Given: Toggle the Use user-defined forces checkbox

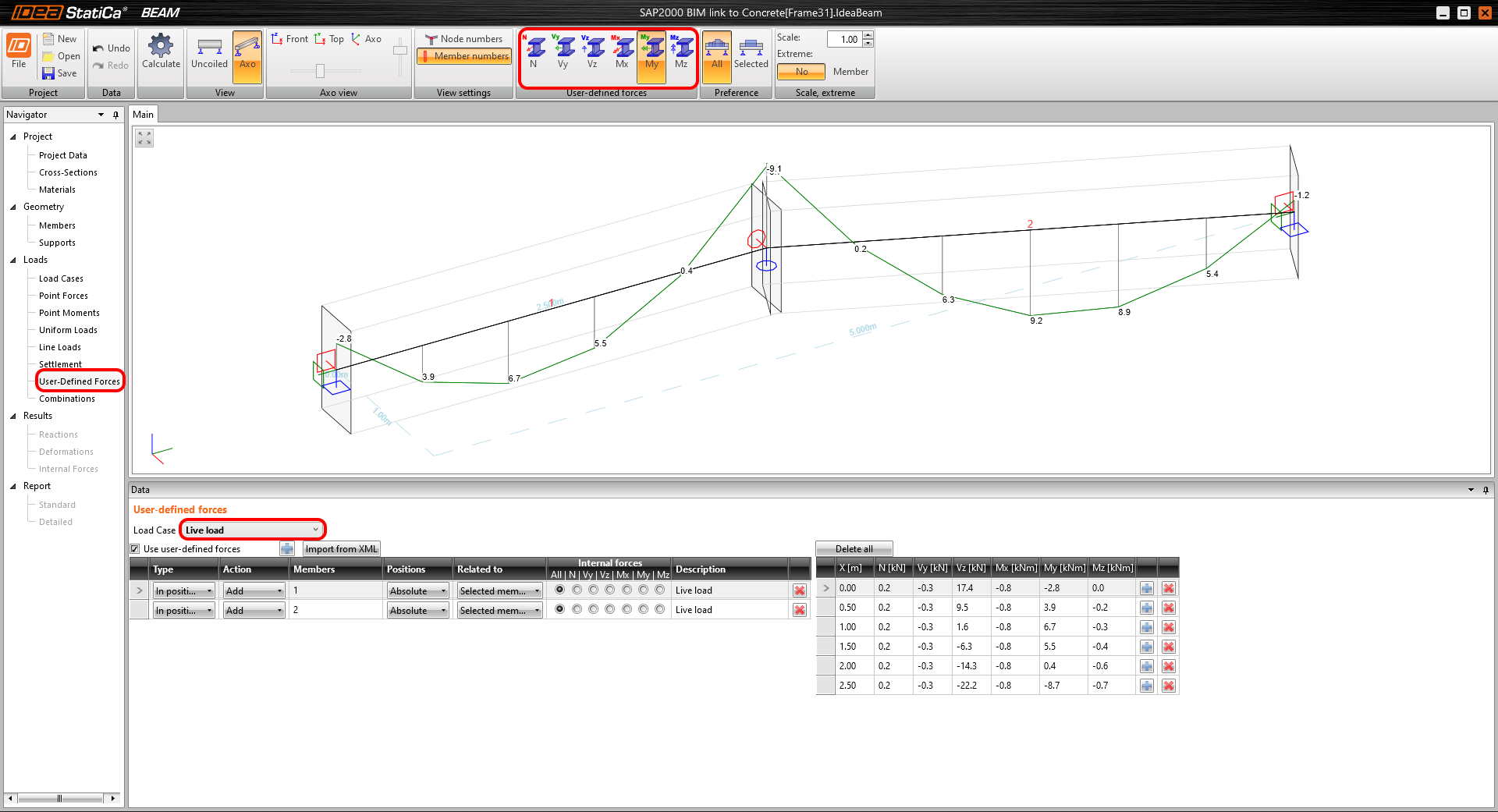Looking at the screenshot, I should [x=135, y=548].
